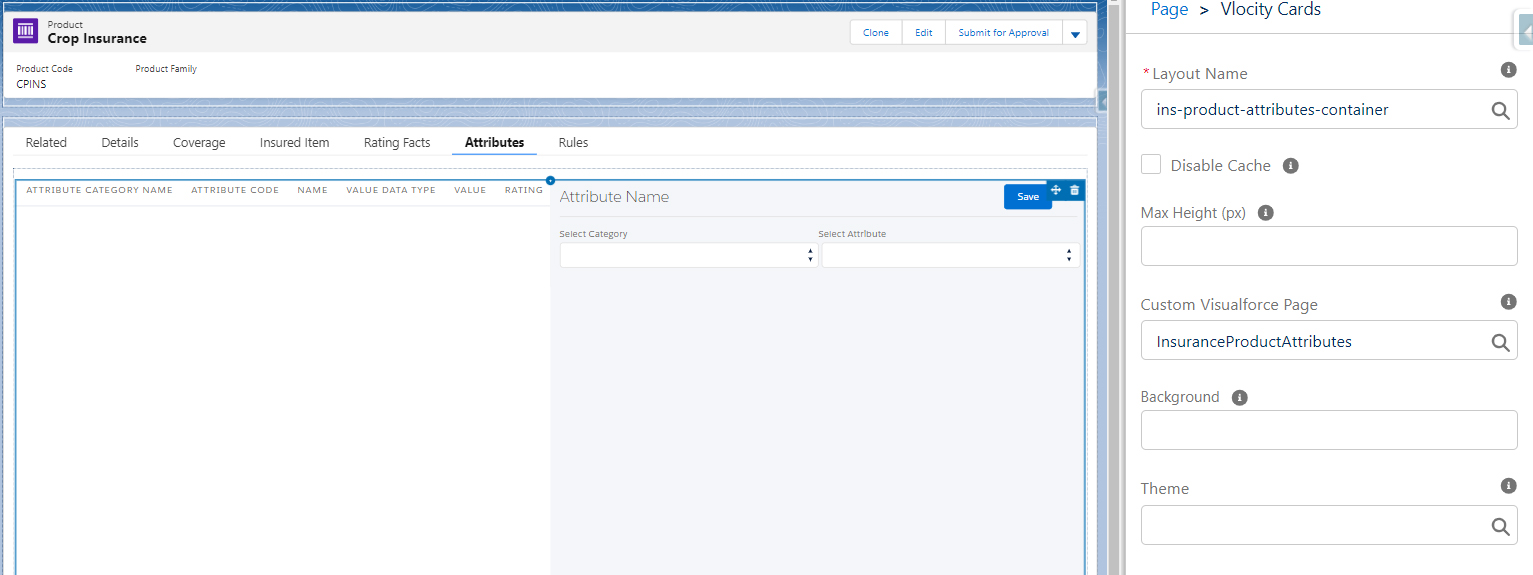Click the blue Save button
The width and height of the screenshot is (1533, 575).
point(1028,197)
